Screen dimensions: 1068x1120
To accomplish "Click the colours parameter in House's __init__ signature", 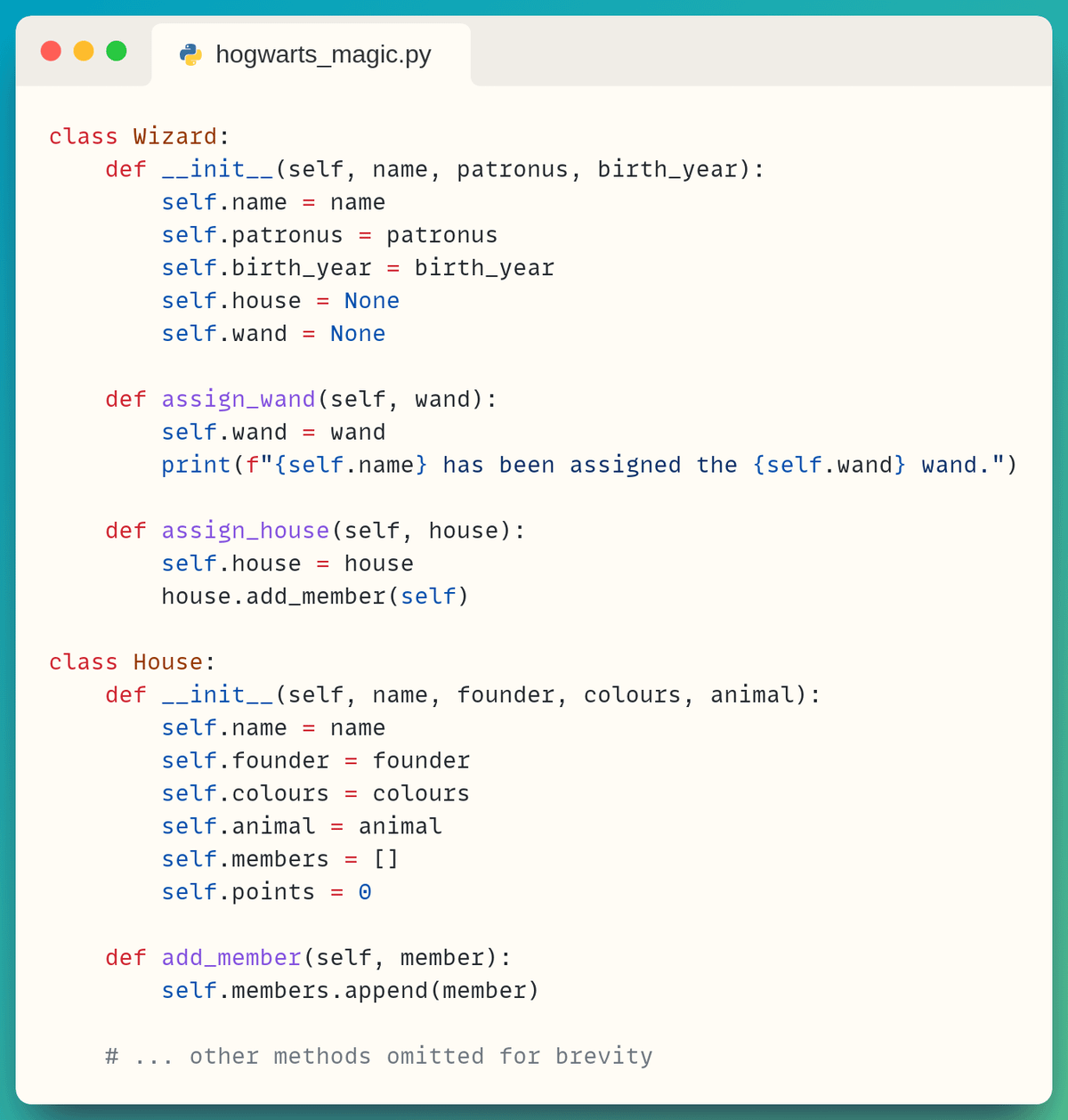I will (x=632, y=695).
